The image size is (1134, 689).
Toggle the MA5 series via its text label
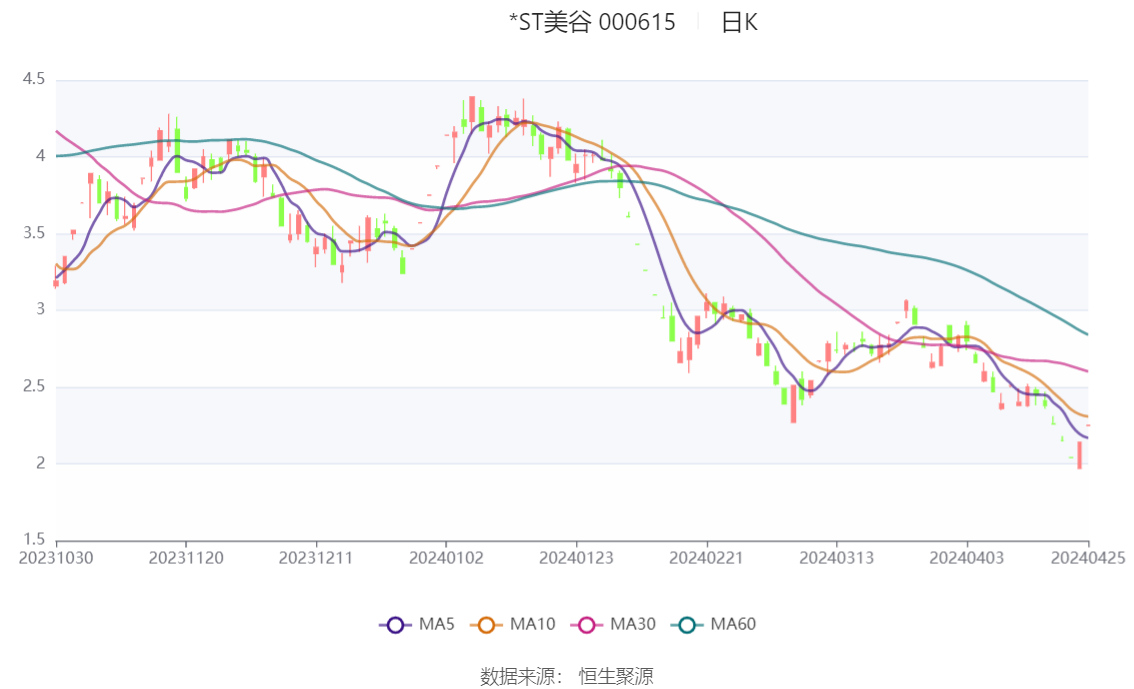[x=436, y=625]
